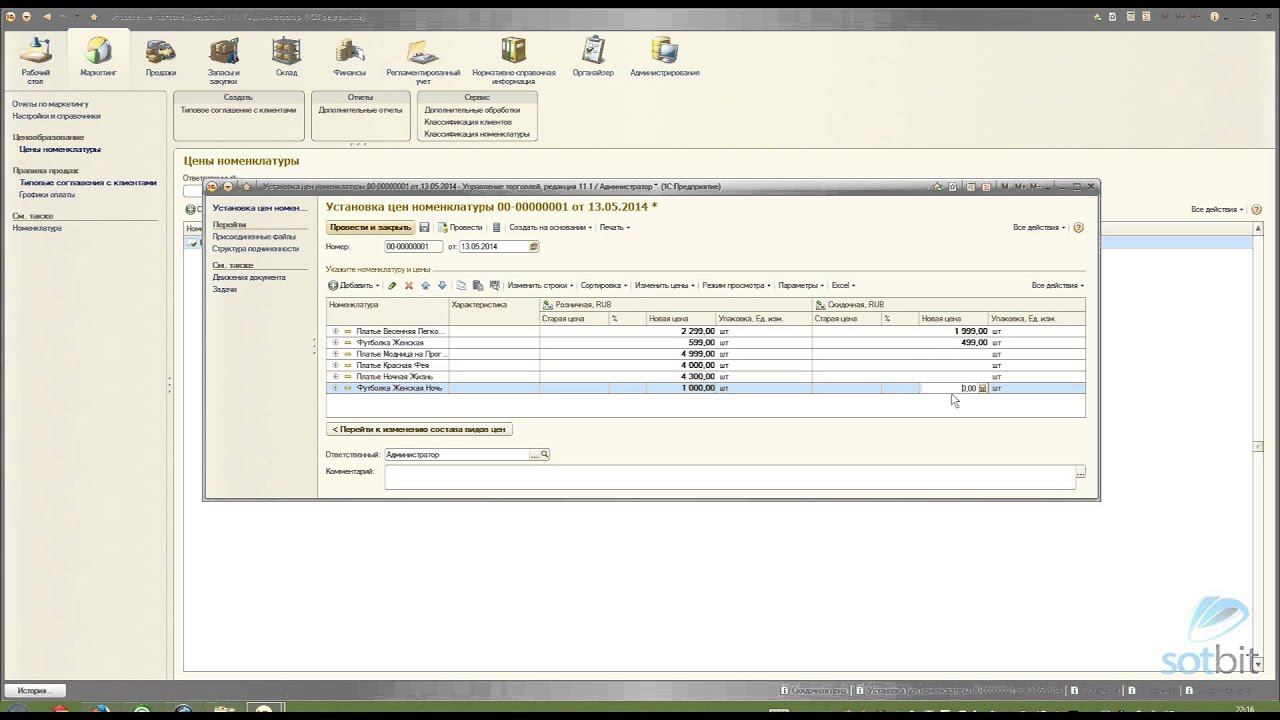
Task: Move row up with the up arrow icon
Action: [425, 286]
